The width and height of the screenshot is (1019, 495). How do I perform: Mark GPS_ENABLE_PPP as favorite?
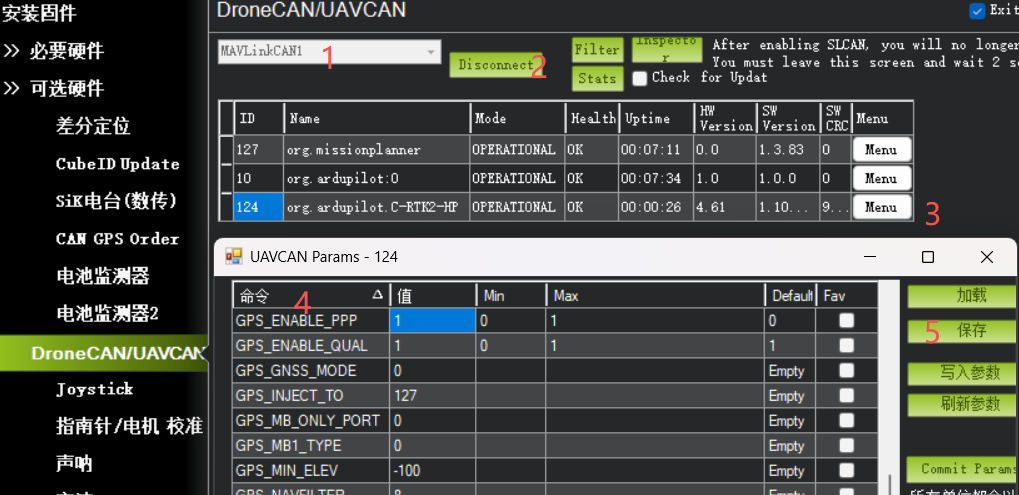[846, 320]
